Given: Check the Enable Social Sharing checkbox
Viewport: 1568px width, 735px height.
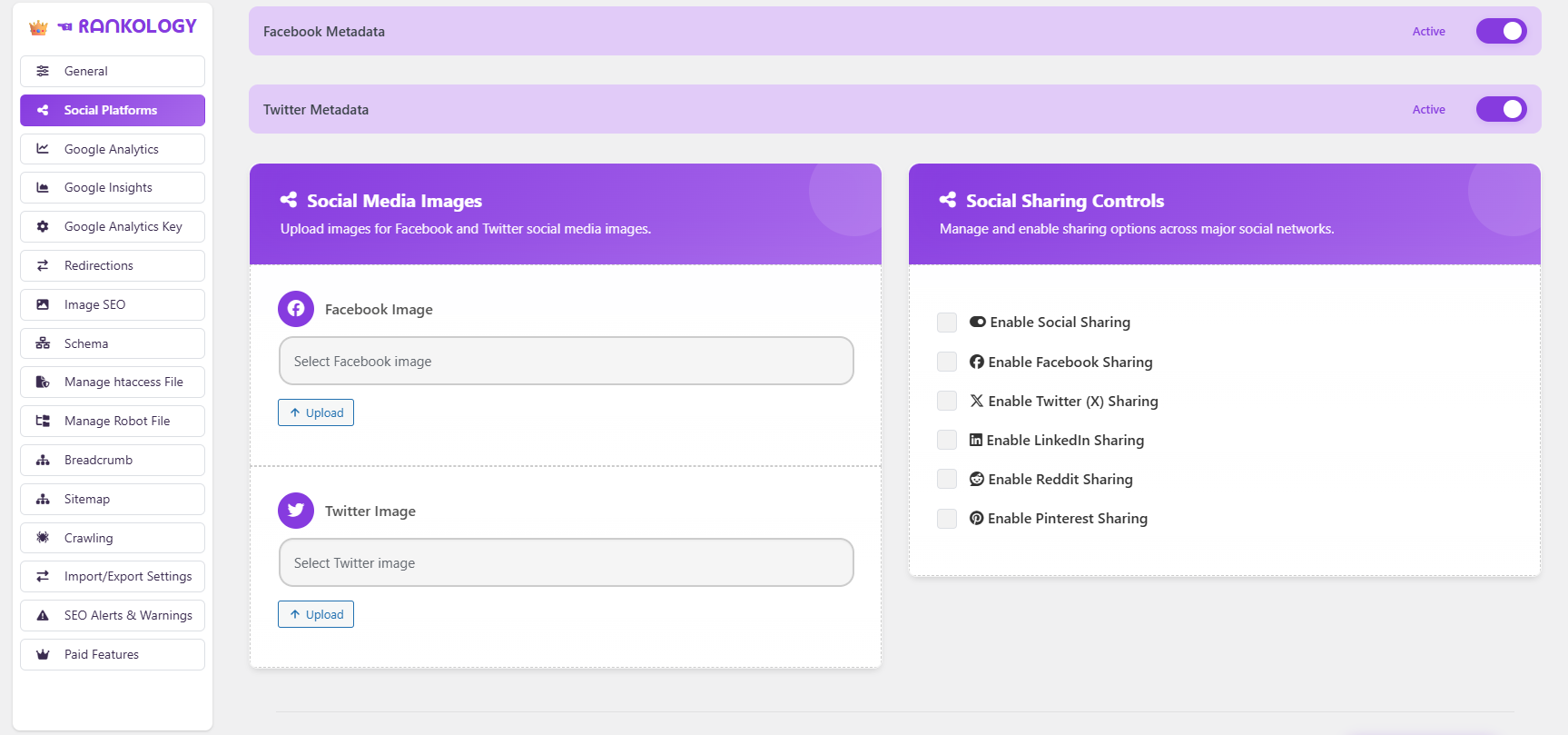Looking at the screenshot, I should (x=947, y=323).
